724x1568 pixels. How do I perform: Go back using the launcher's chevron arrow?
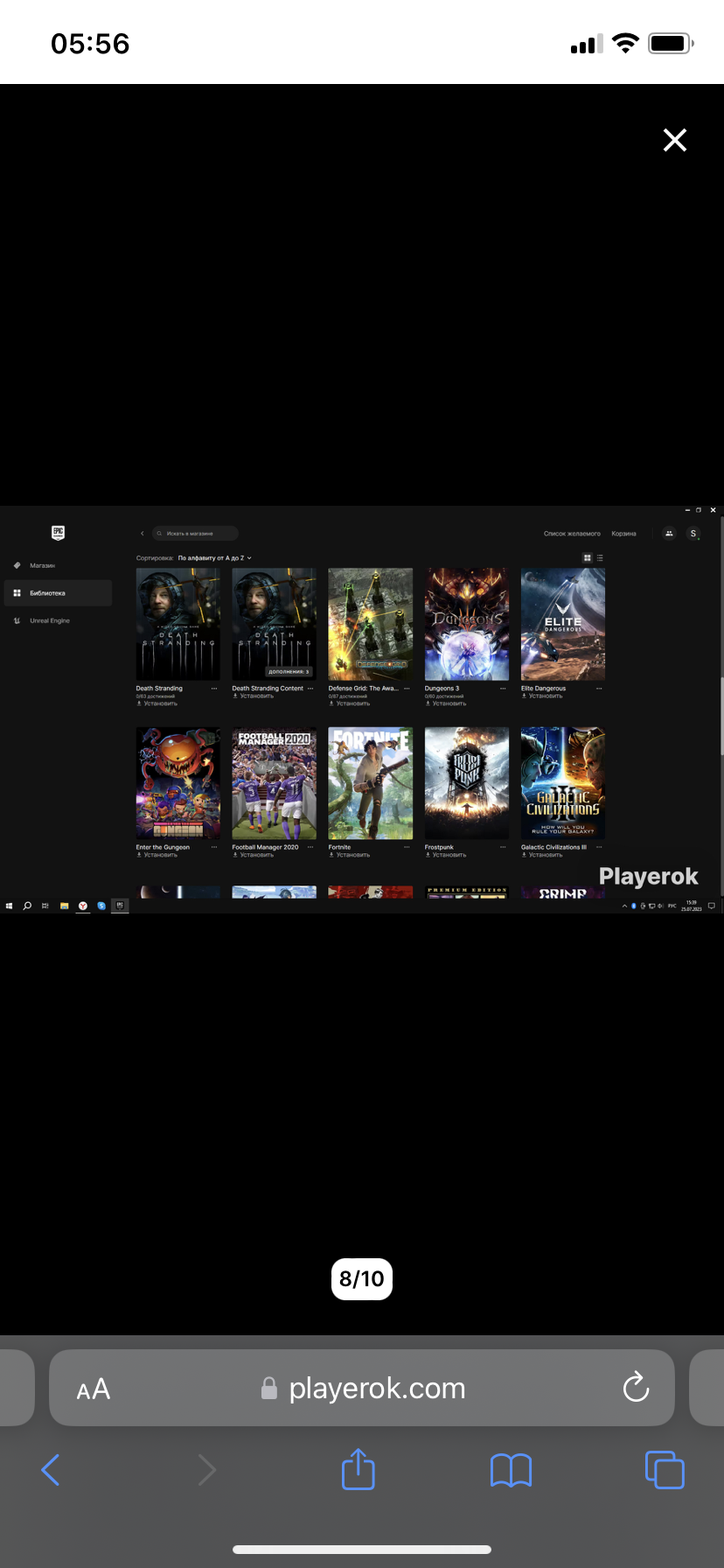pyautogui.click(x=142, y=533)
